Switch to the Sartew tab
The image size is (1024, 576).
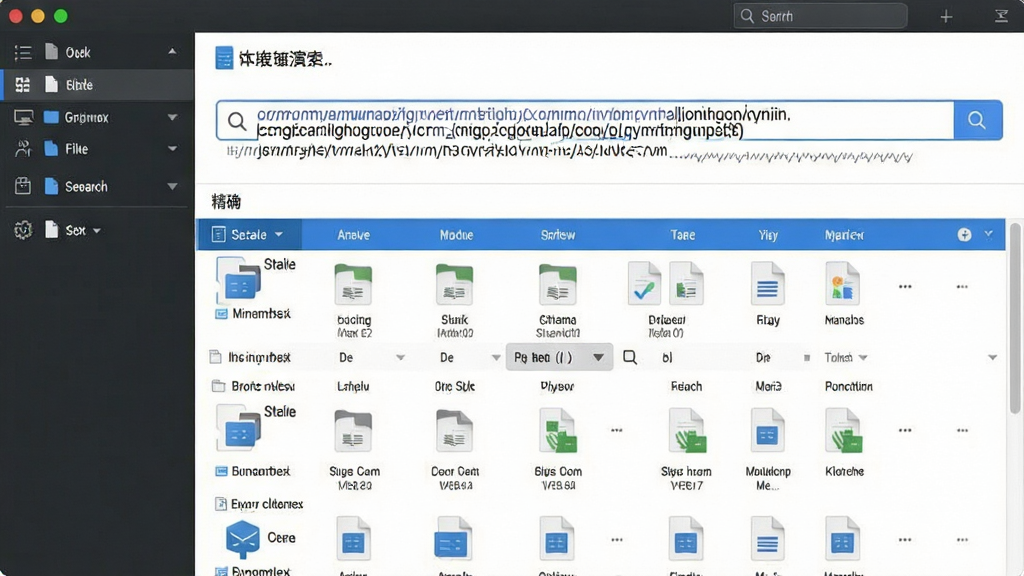click(x=558, y=235)
